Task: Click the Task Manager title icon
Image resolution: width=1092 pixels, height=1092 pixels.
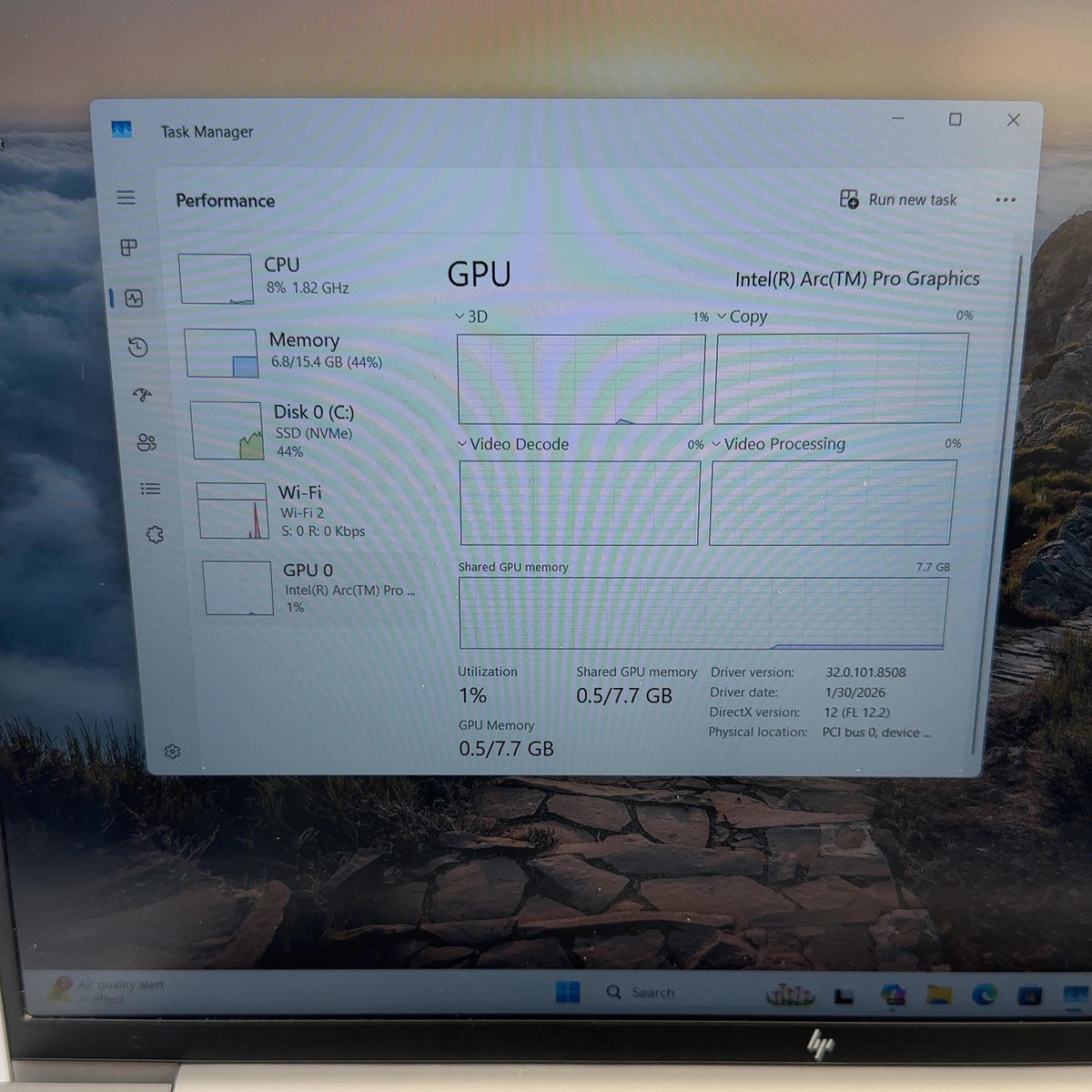Action: click(x=122, y=129)
